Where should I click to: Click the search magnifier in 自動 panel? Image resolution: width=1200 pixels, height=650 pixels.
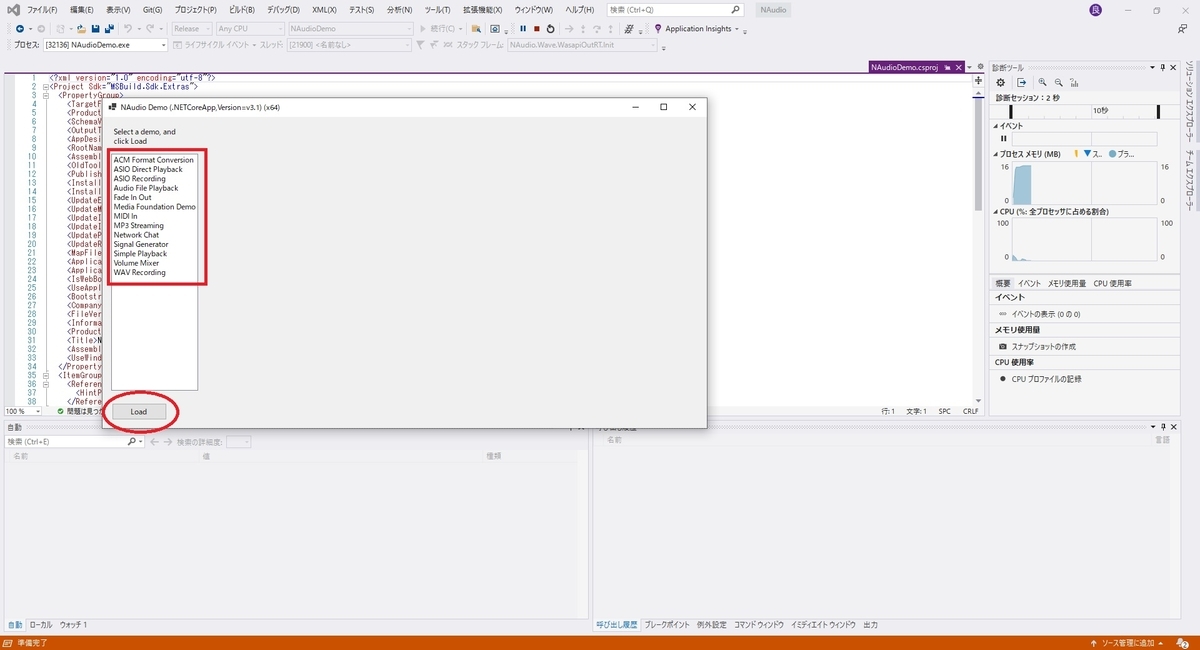(x=132, y=441)
